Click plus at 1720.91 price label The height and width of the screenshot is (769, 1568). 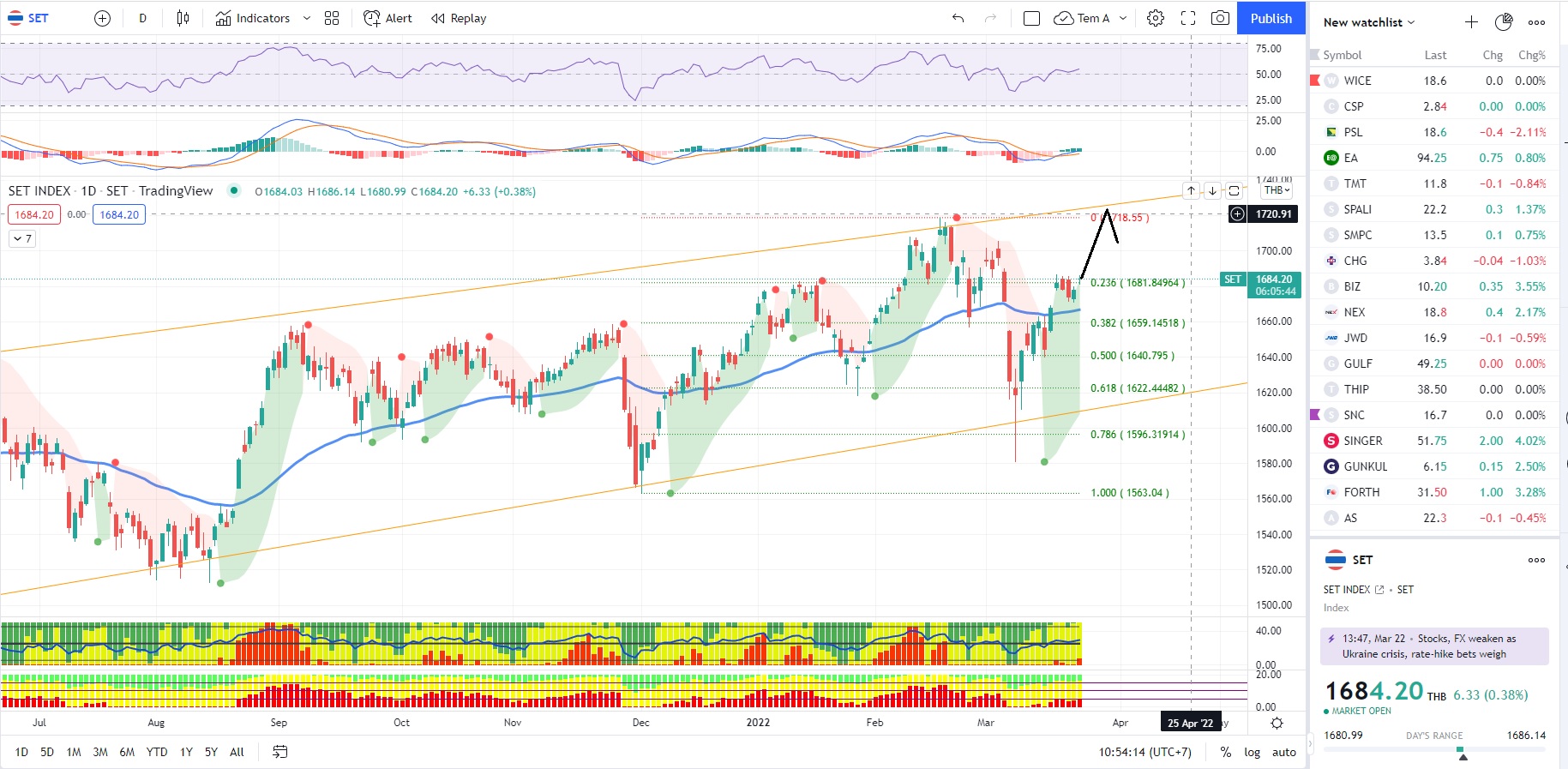(x=1237, y=214)
